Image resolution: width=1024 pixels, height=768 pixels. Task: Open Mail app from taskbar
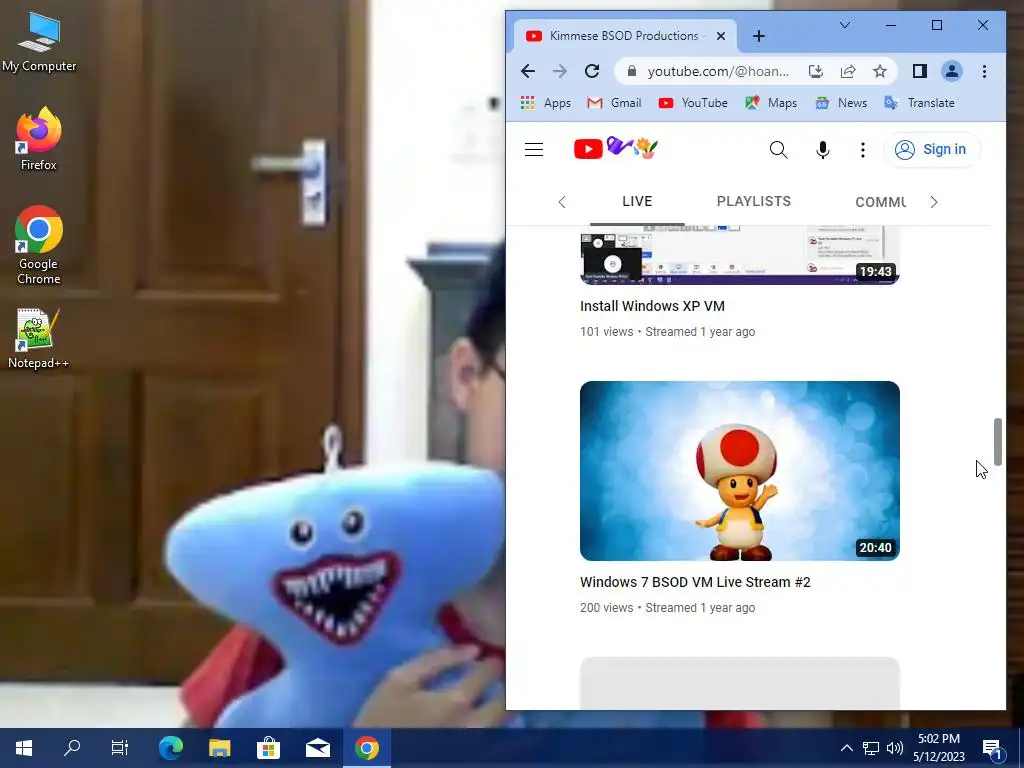317,748
